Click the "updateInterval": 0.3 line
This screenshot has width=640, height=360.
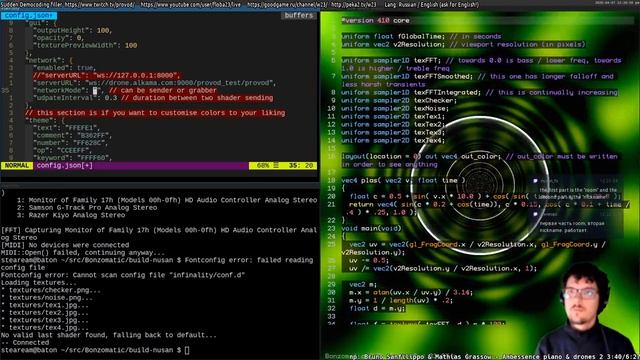click(x=153, y=98)
